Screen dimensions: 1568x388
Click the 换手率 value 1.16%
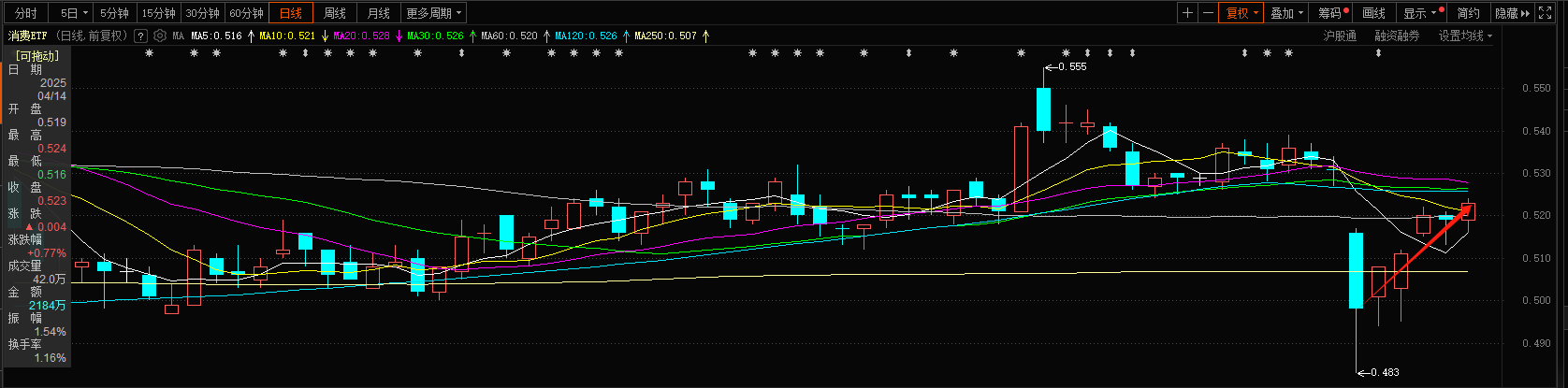(51, 358)
